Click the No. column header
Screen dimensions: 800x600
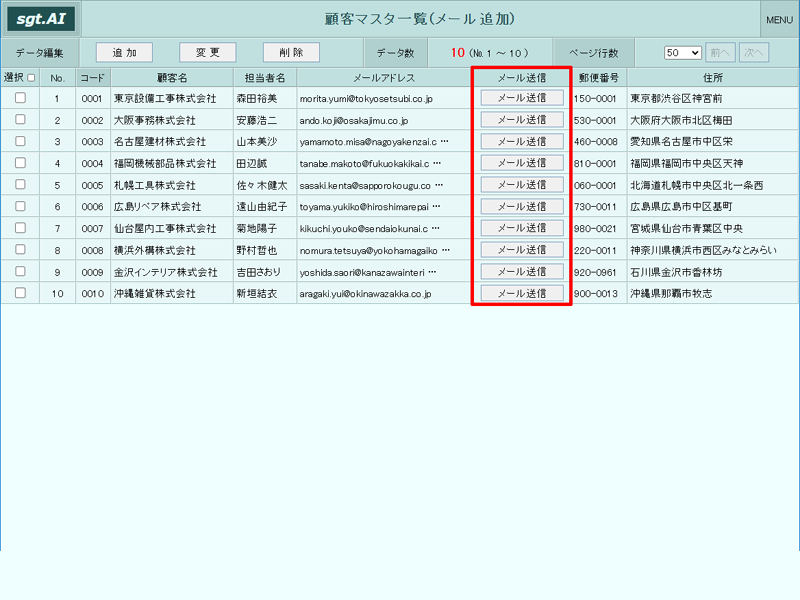point(58,78)
